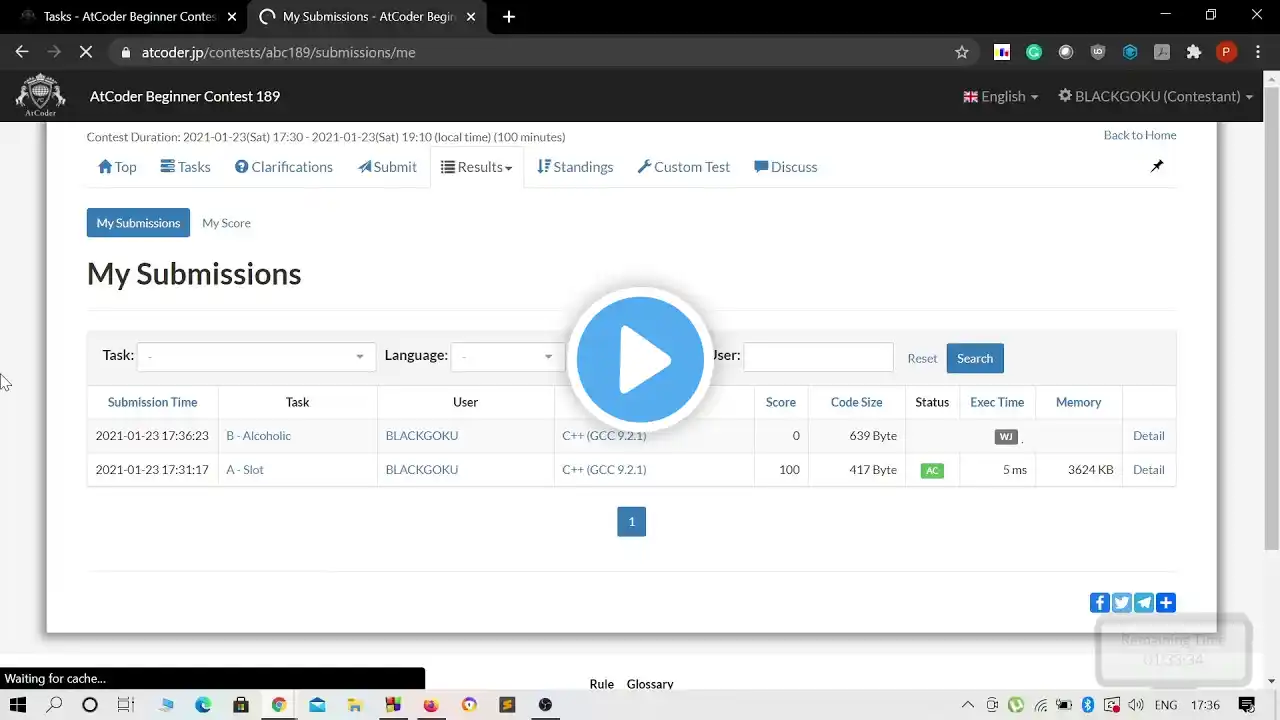The height and width of the screenshot is (720, 1280).
Task: Share the page via the Telegram icon
Action: pyautogui.click(x=1143, y=602)
